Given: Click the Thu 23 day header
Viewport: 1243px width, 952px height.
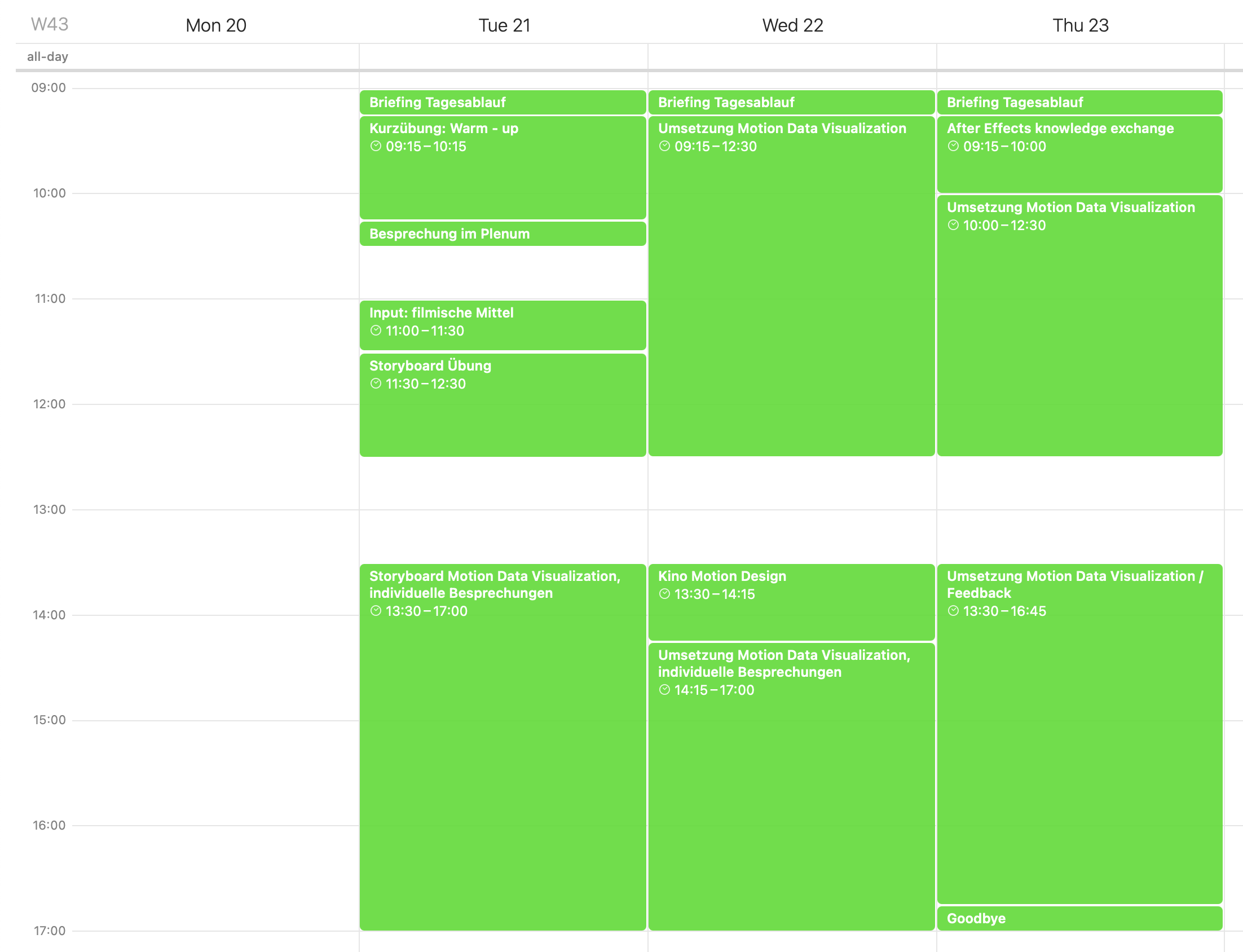Looking at the screenshot, I should 1080,25.
